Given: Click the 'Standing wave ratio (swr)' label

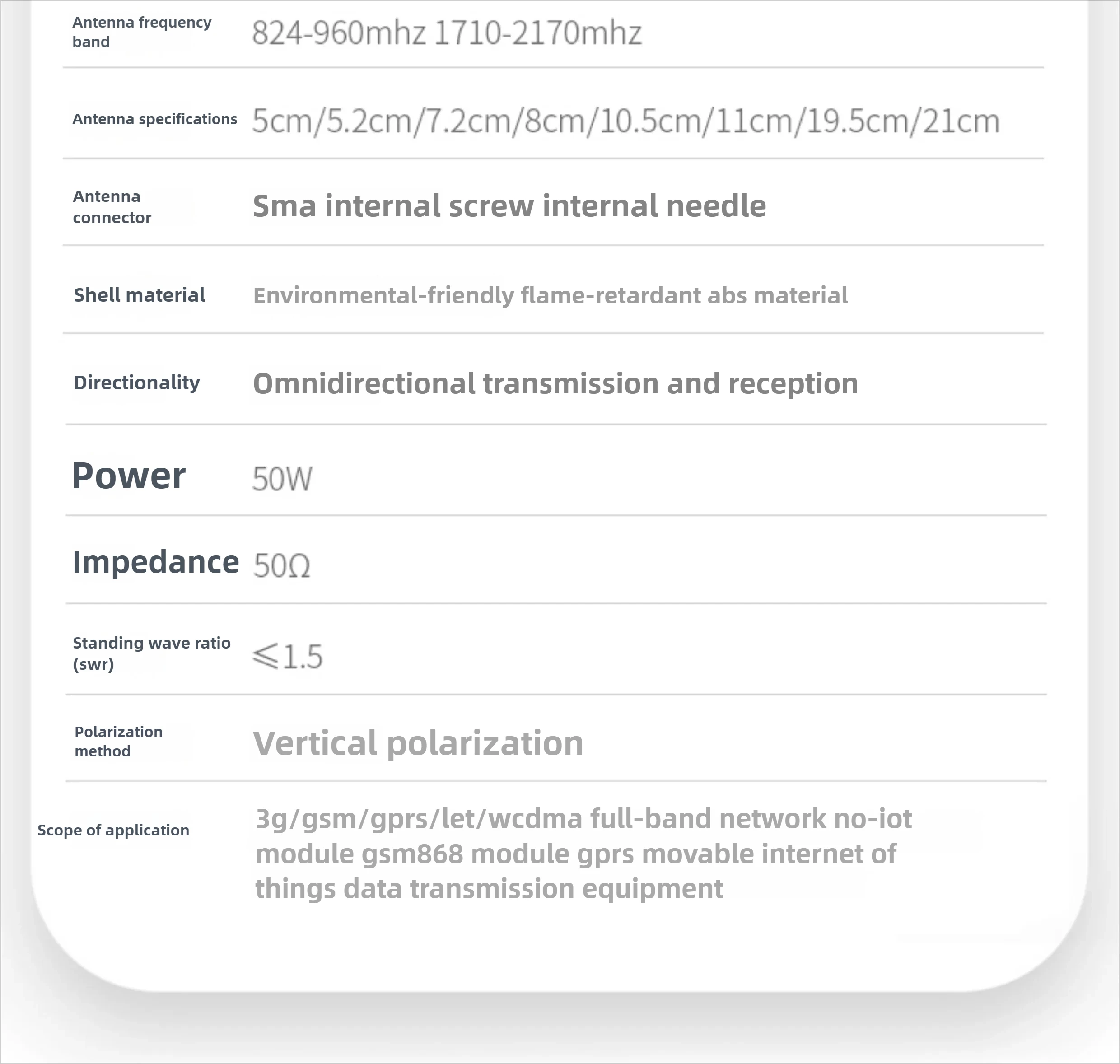Looking at the screenshot, I should coord(151,653).
